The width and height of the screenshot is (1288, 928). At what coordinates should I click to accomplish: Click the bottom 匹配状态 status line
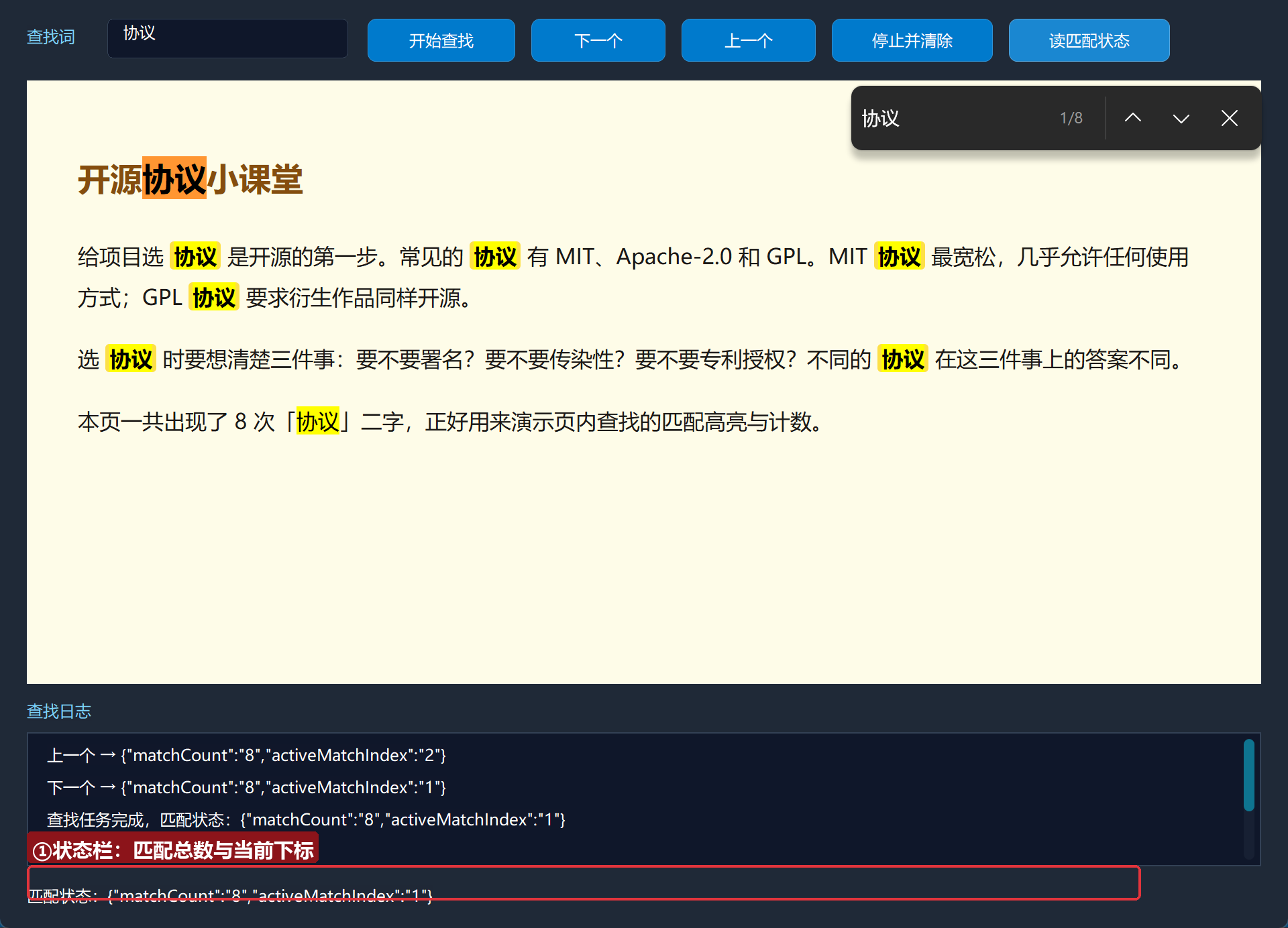point(230,895)
